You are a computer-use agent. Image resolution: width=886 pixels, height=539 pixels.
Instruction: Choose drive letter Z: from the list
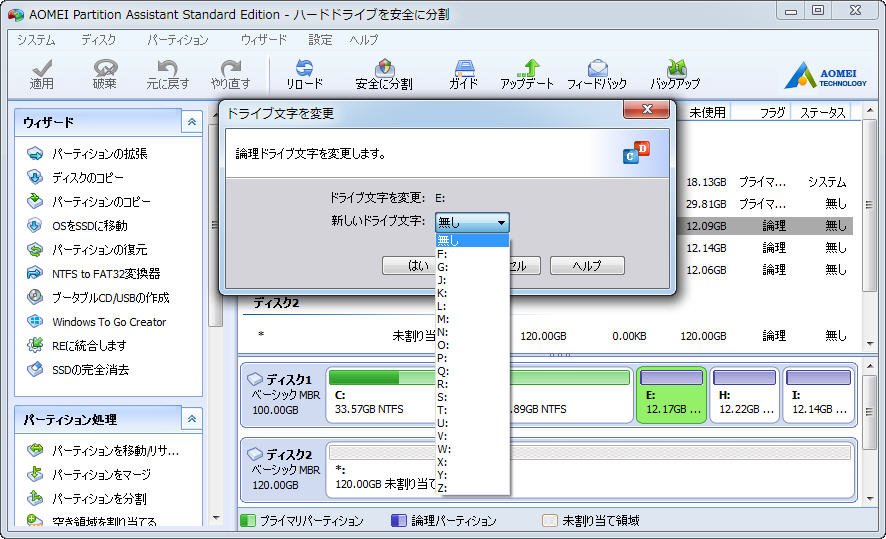click(x=472, y=488)
